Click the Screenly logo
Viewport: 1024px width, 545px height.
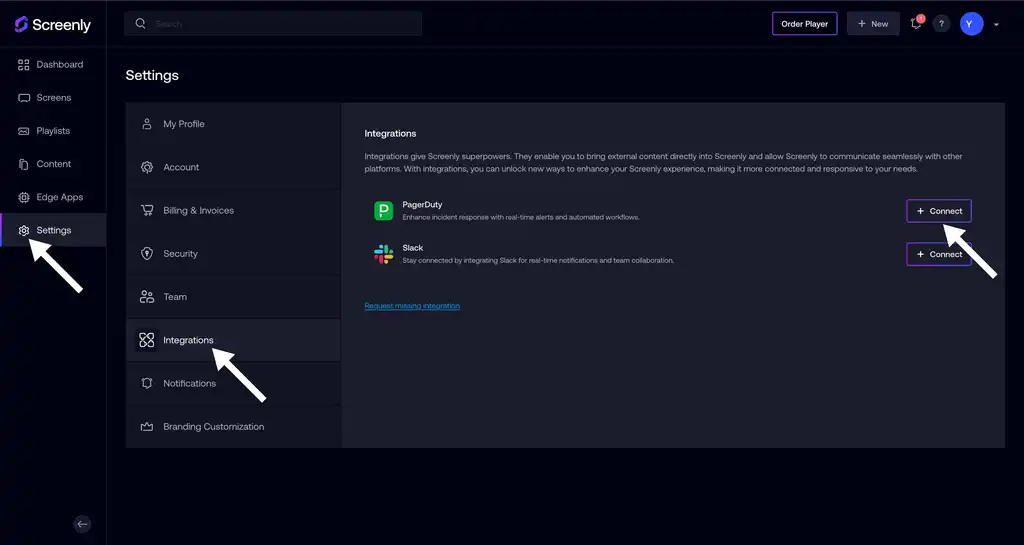click(x=52, y=25)
